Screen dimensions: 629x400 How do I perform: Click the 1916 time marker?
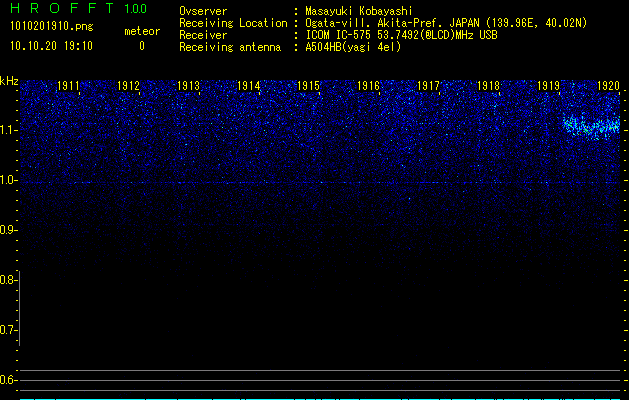[368, 86]
